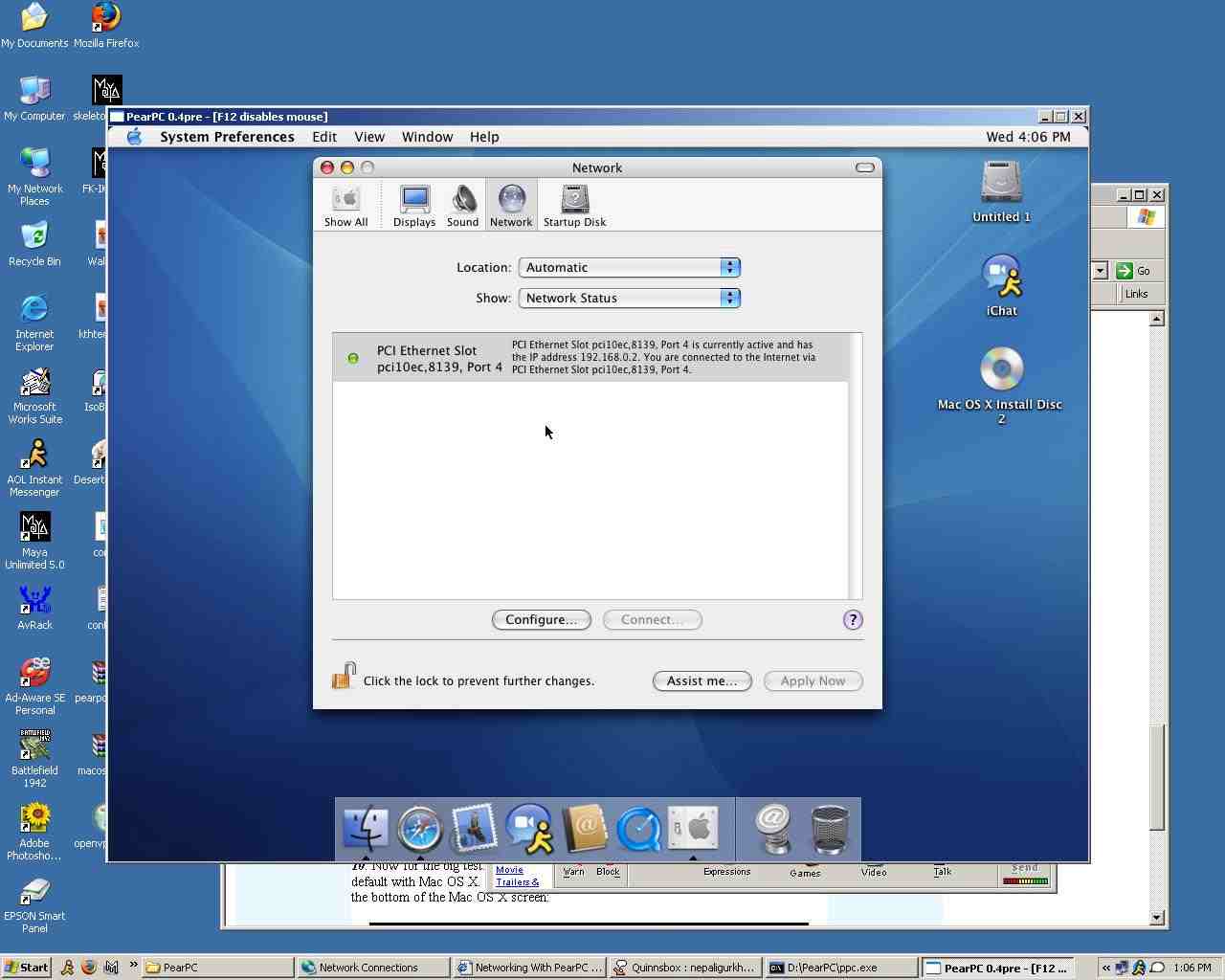Expand hidden quick launch items chevron

pos(133,966)
